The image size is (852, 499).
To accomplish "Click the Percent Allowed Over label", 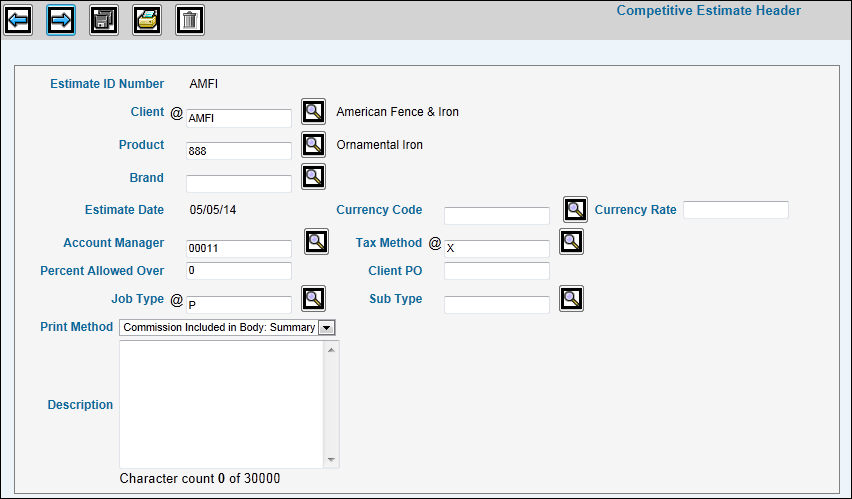I will (102, 271).
